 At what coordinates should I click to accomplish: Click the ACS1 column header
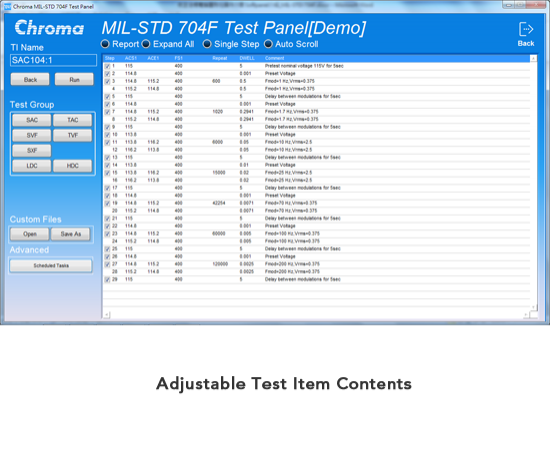click(130, 58)
